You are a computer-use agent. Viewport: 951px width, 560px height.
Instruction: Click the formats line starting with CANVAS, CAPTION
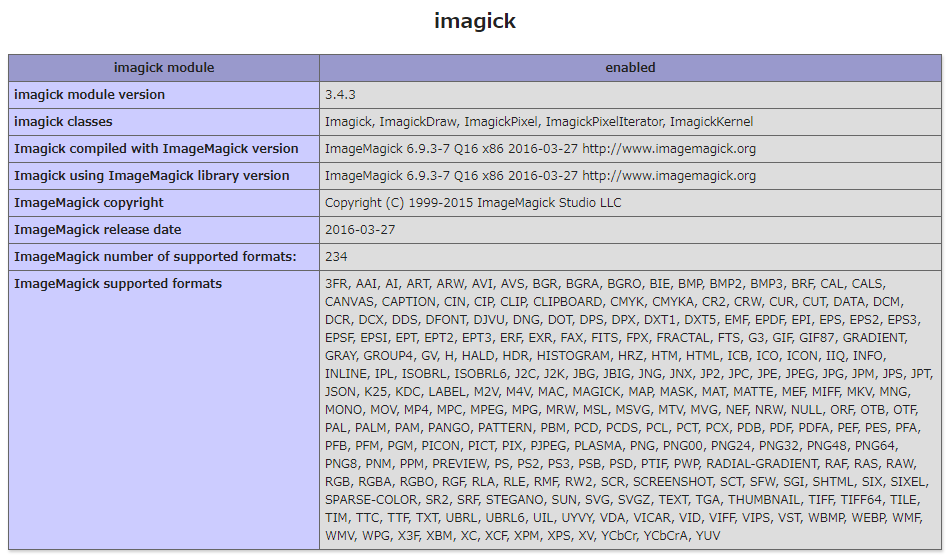tap(614, 302)
